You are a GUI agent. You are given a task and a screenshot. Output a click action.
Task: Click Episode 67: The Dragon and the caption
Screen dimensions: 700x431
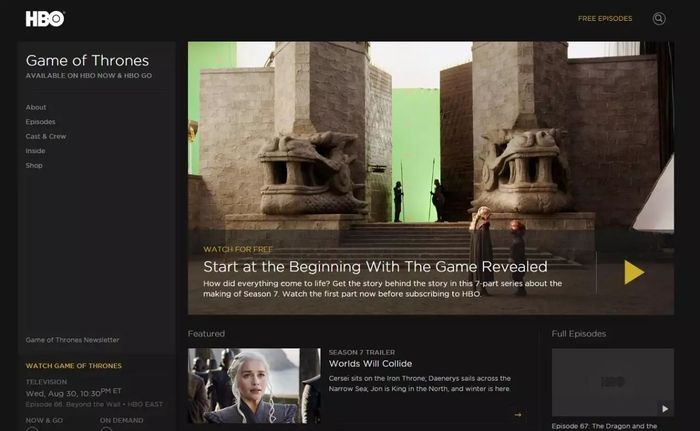pyautogui.click(x=604, y=426)
